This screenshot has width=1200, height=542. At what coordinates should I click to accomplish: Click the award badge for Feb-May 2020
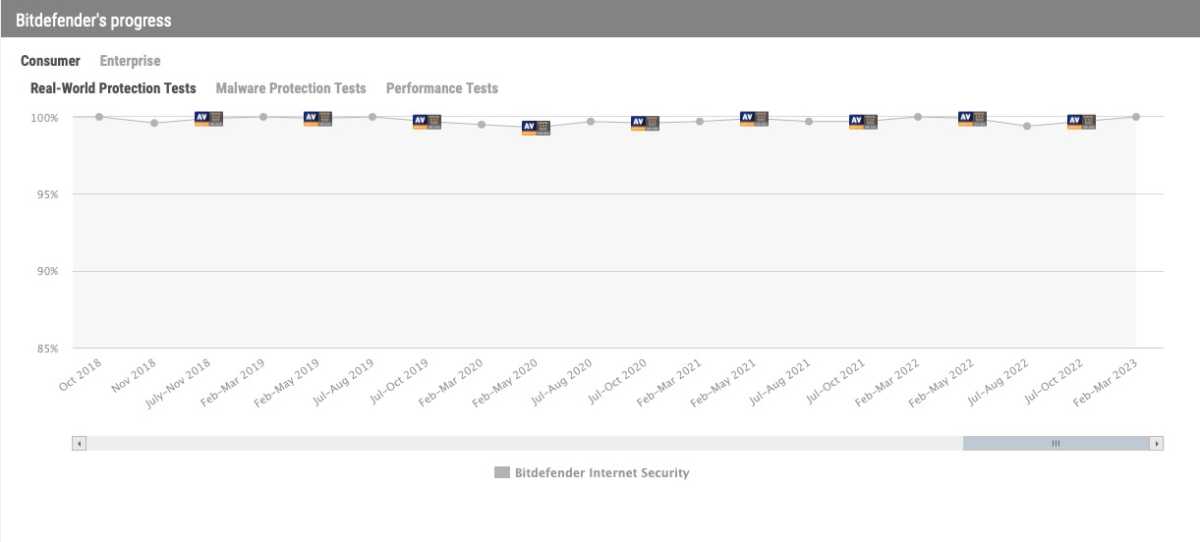(536, 127)
